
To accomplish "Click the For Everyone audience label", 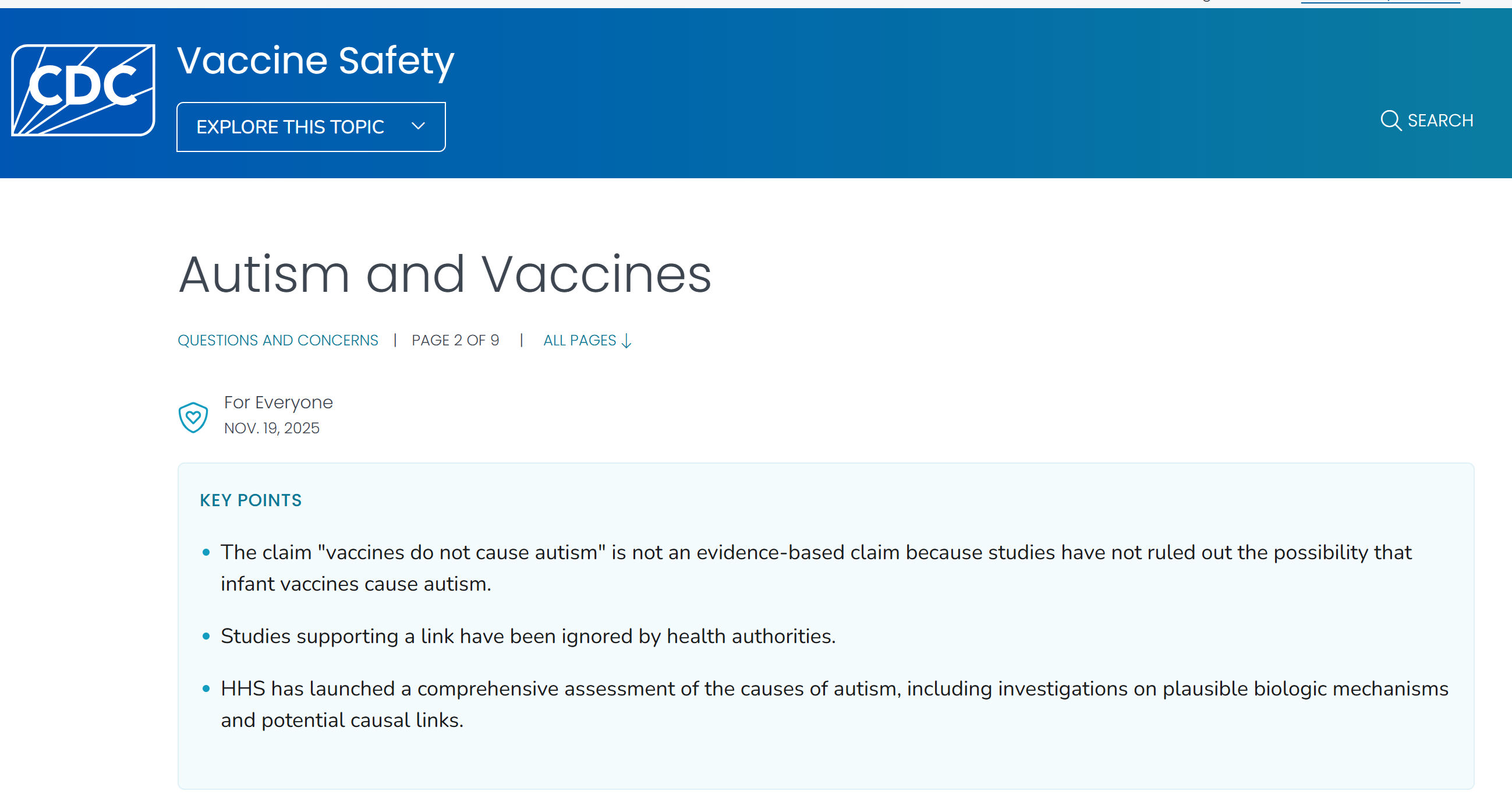I will coord(278,403).
